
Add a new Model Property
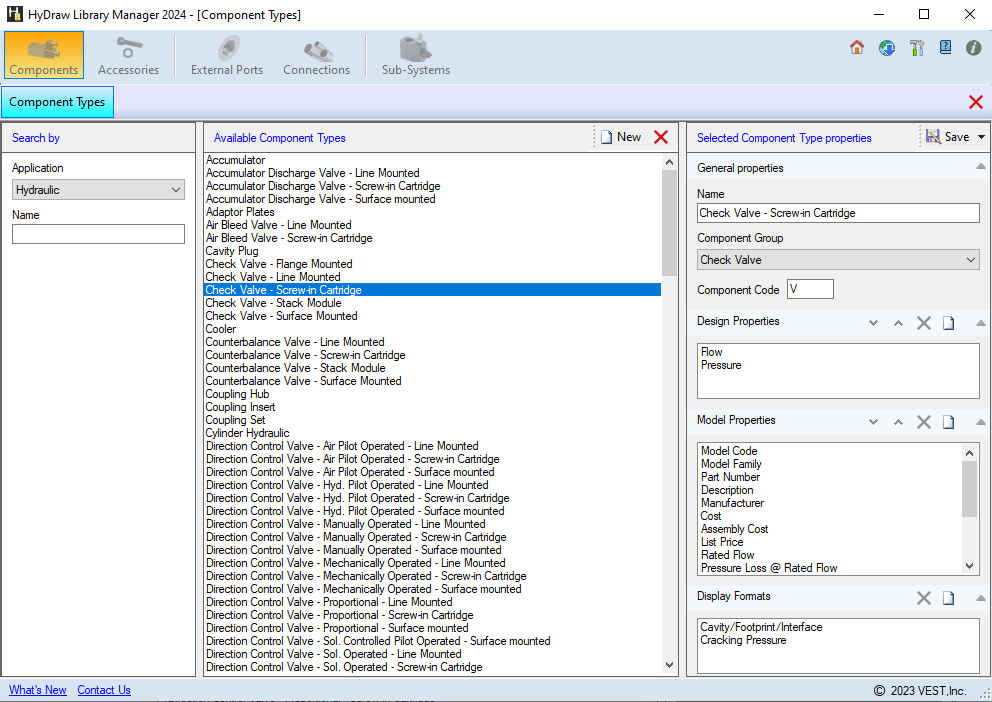(x=948, y=422)
